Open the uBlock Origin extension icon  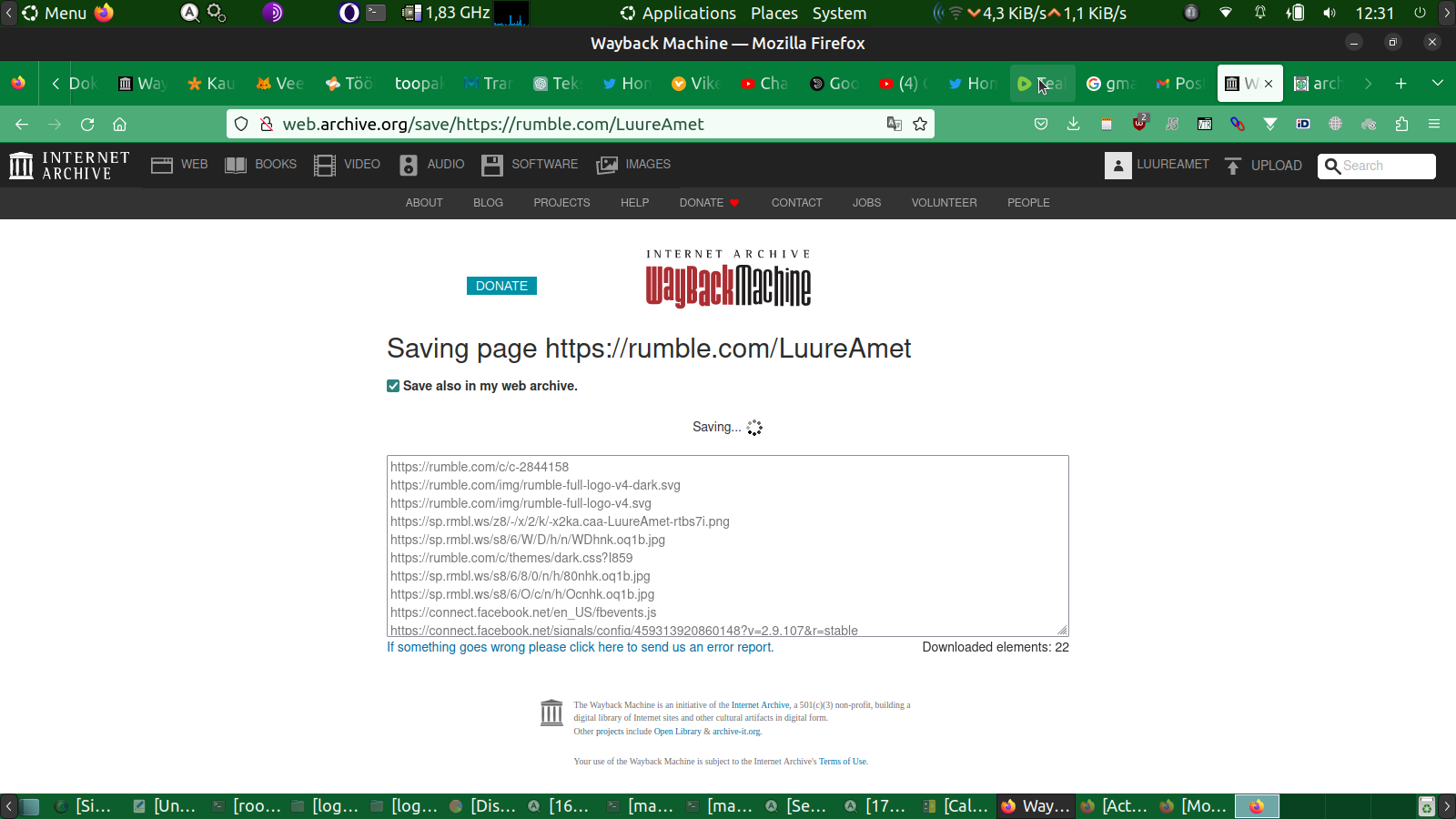pos(1139,124)
